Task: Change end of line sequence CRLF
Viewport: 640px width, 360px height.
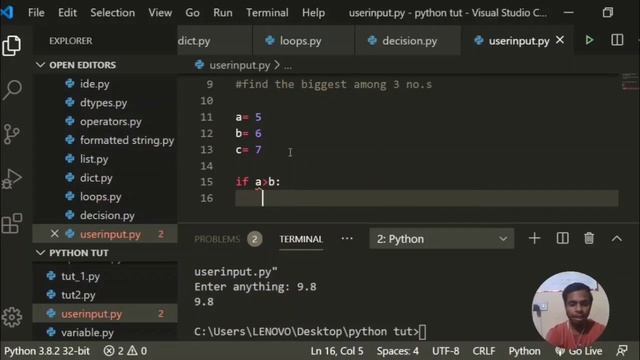Action: [x=484, y=351]
